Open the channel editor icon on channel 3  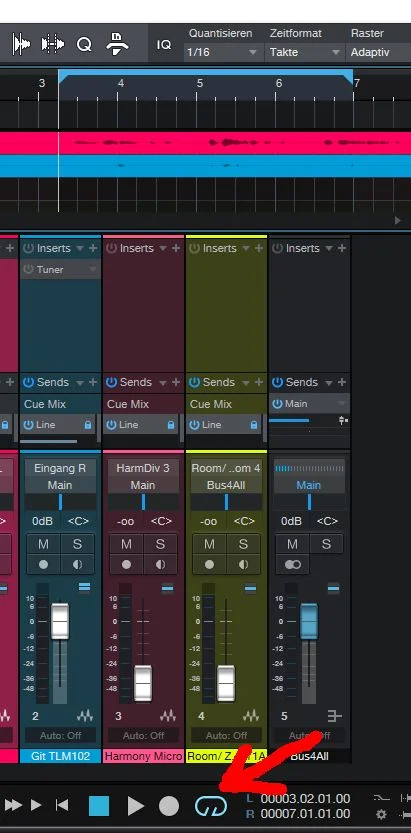click(168, 716)
